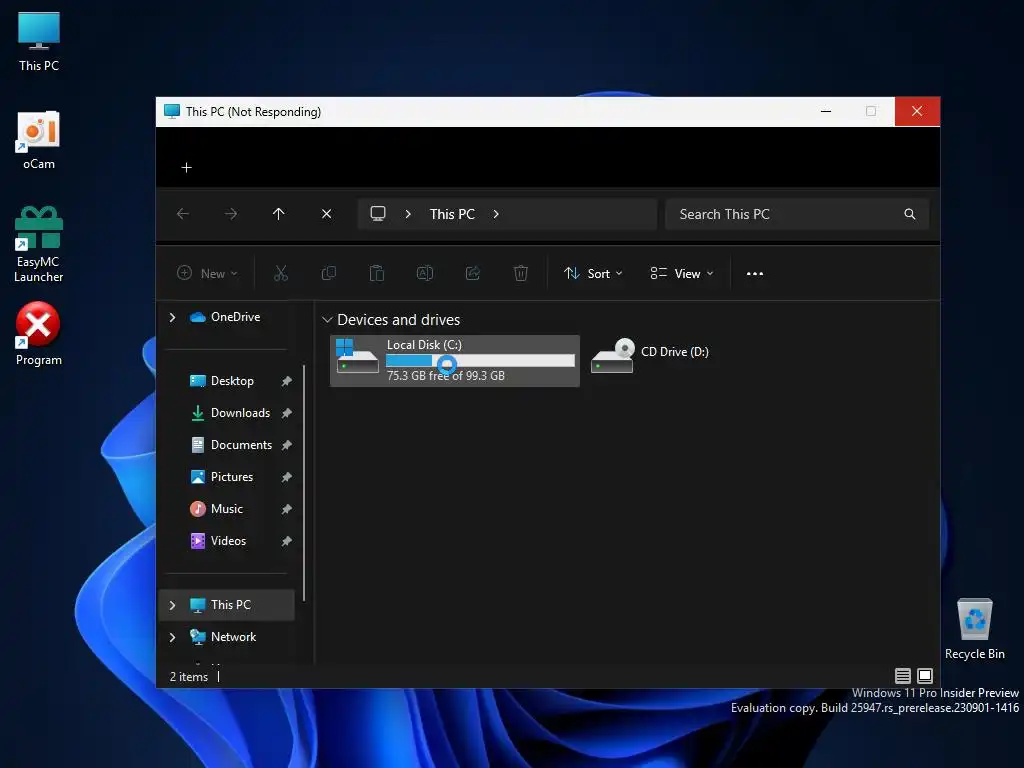Minimize the This PC window
Image resolution: width=1024 pixels, height=768 pixels.
[825, 112]
